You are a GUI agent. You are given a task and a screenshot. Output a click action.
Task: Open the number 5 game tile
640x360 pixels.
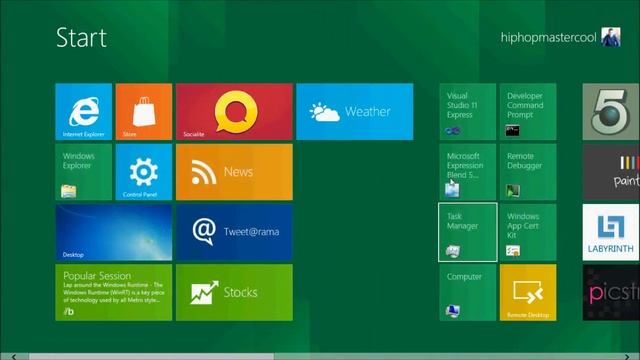(611, 111)
